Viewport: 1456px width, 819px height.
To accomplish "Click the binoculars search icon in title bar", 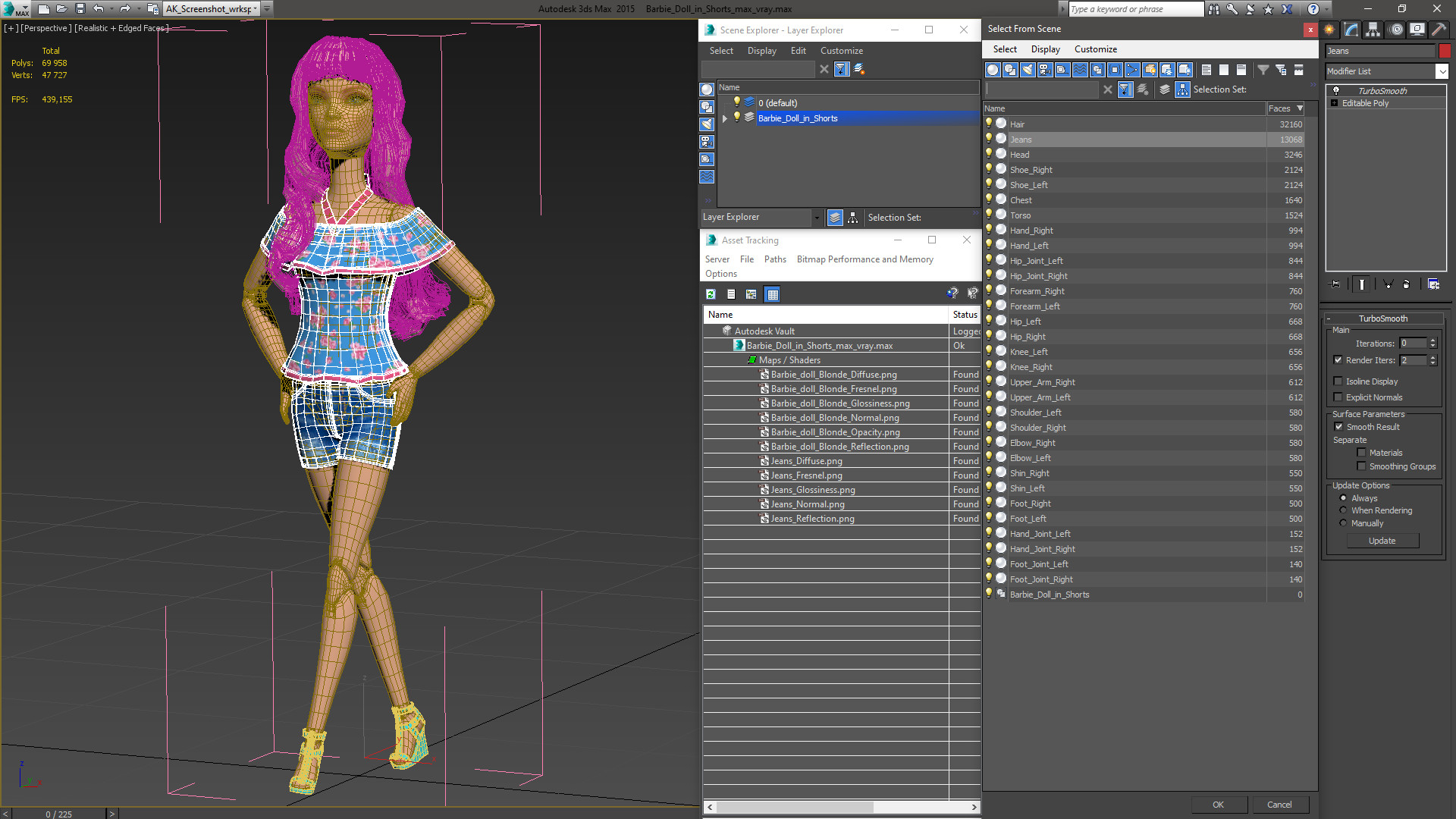I will tap(1214, 9).
